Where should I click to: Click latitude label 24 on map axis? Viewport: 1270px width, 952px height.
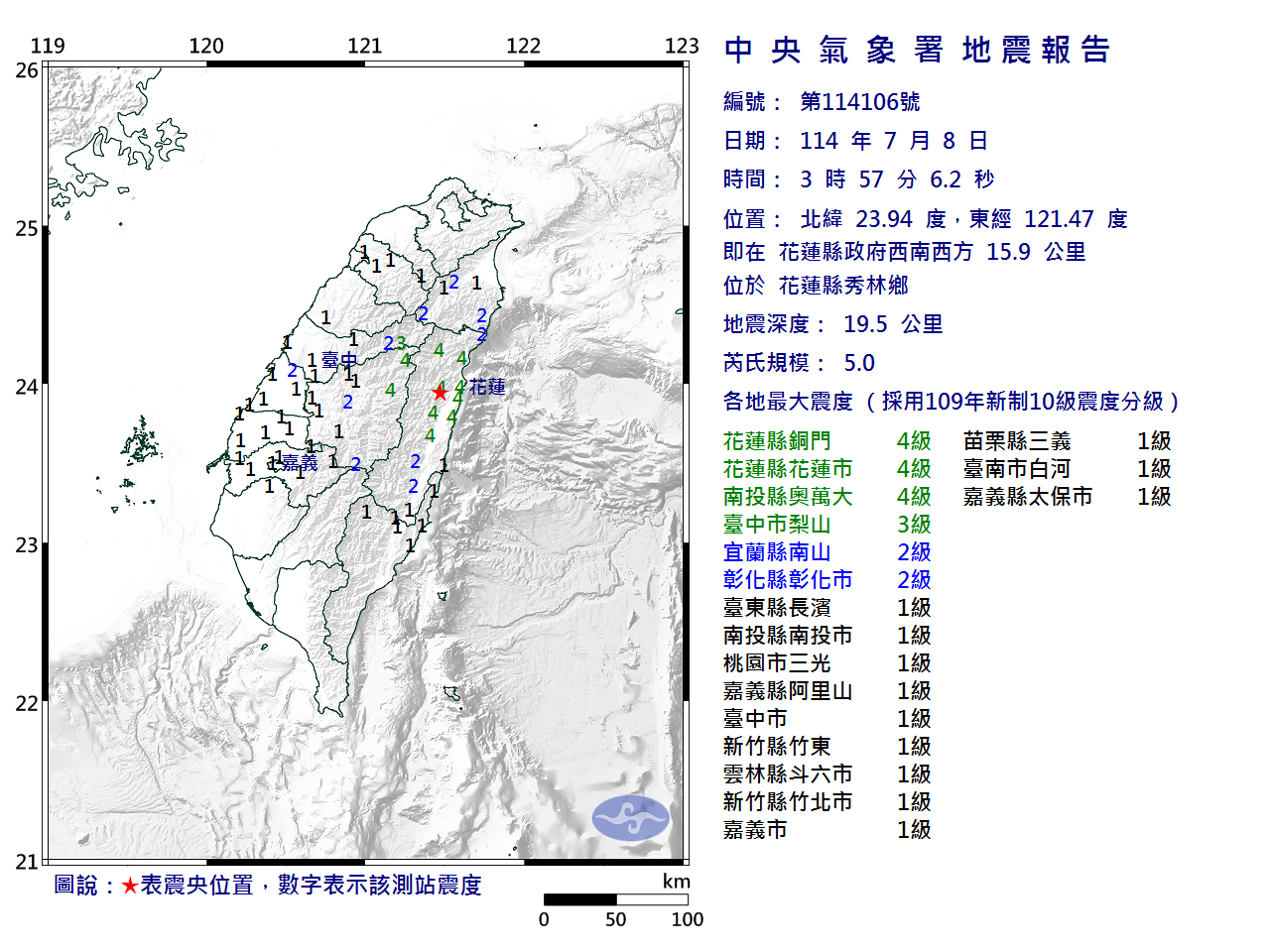[x=27, y=387]
